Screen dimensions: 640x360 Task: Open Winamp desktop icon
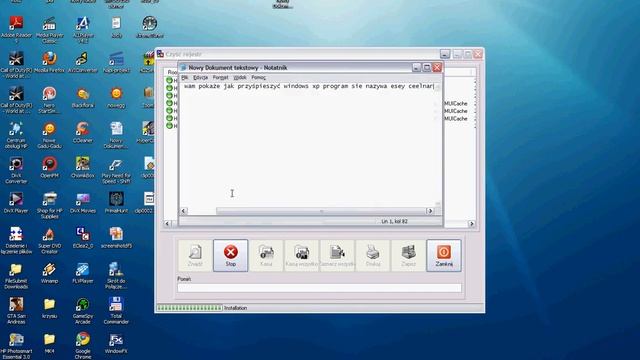tap(49, 273)
